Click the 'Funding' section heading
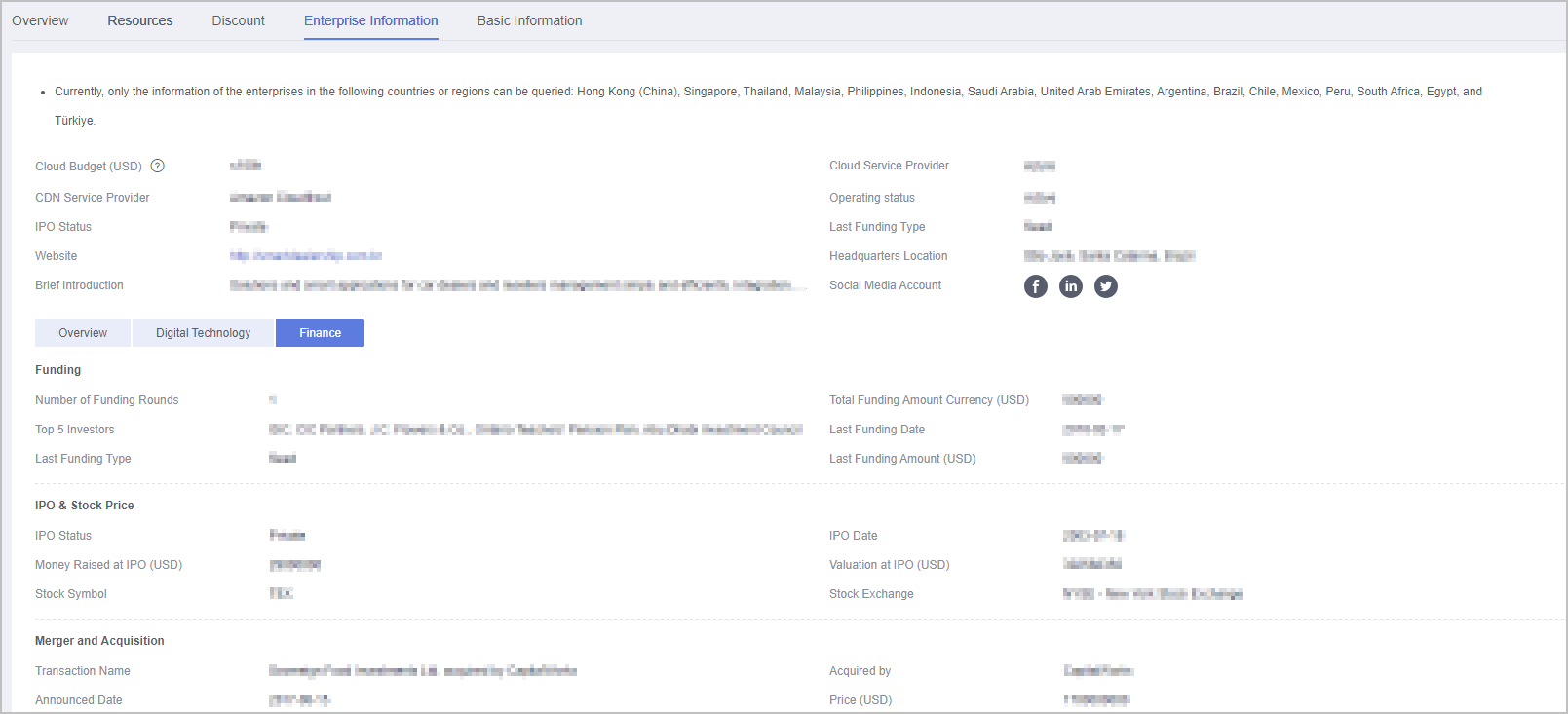This screenshot has height=714, width=1568. (58, 370)
